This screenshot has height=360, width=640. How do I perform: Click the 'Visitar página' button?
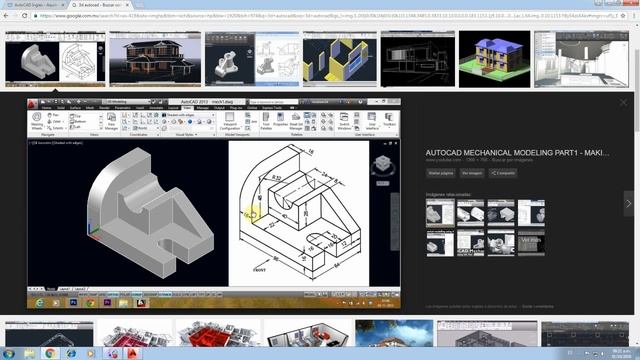[x=440, y=173]
